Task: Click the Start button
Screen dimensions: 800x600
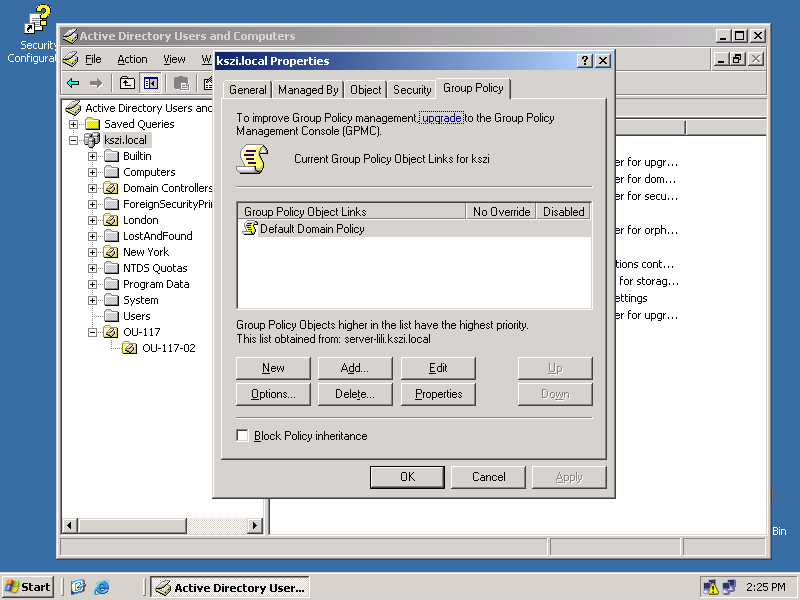Action: coord(28,587)
